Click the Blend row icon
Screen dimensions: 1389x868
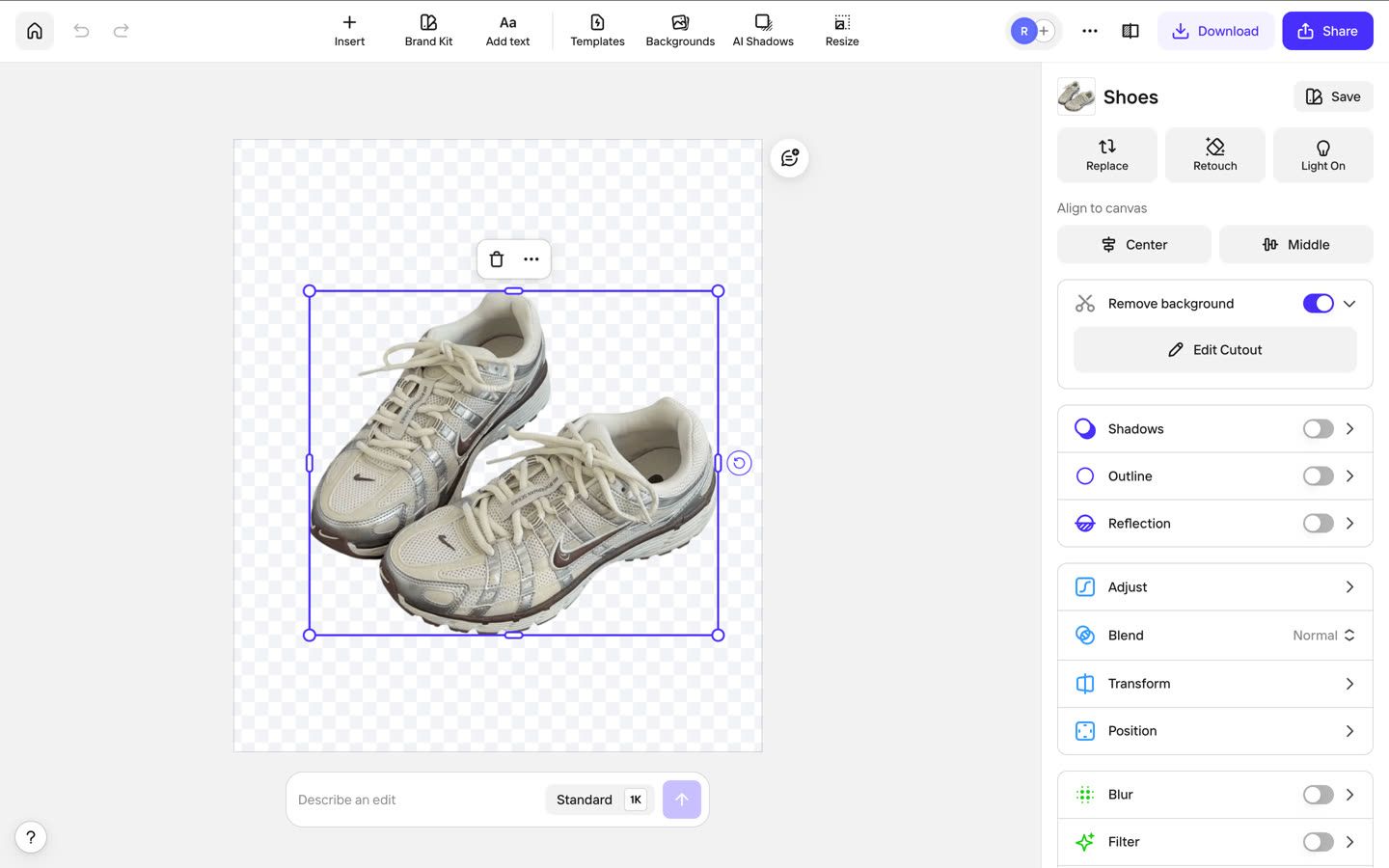(x=1085, y=636)
